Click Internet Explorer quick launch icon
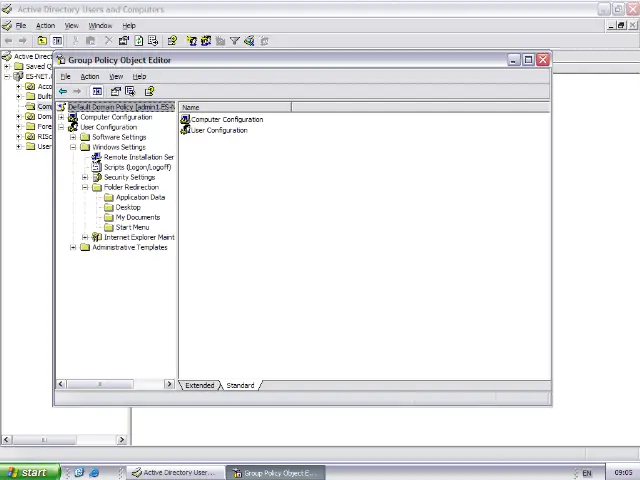Screen dimensions: 640x480 [x=94, y=473]
